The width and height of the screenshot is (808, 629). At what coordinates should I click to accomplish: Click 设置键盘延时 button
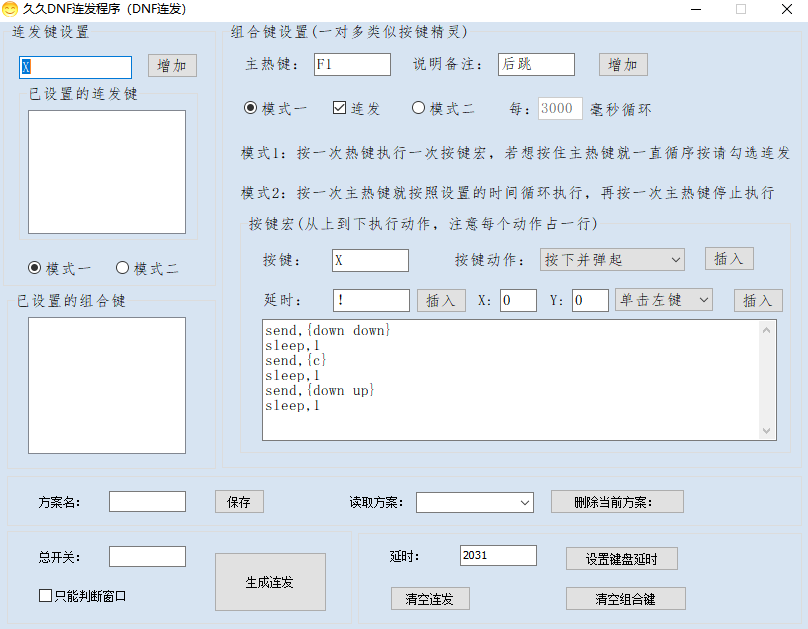(622, 559)
